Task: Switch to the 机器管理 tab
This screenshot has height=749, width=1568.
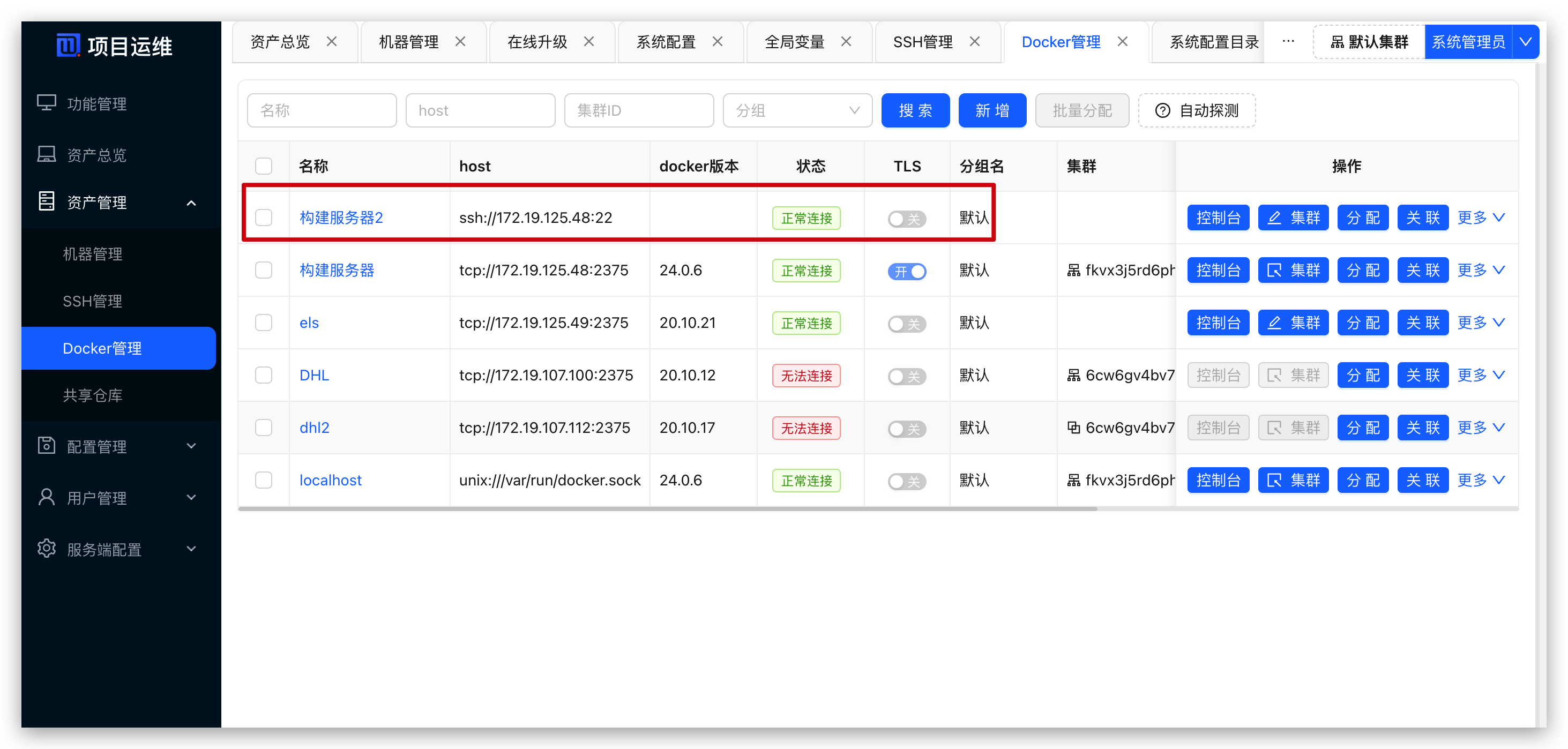Action: pyautogui.click(x=408, y=42)
